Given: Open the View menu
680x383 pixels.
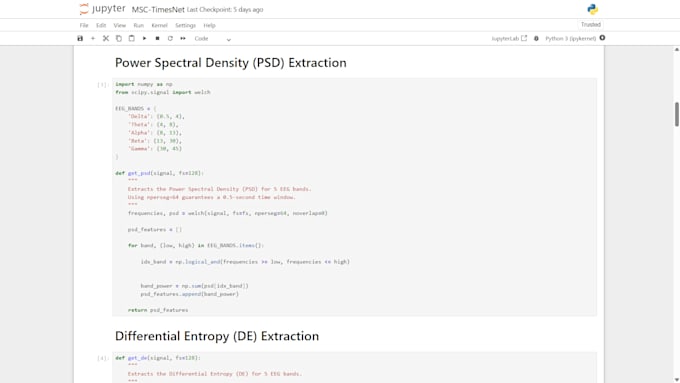Looking at the screenshot, I should pos(120,26).
